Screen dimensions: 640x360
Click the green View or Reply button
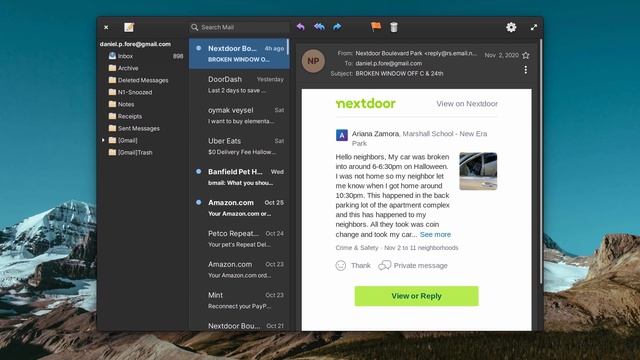click(x=416, y=296)
